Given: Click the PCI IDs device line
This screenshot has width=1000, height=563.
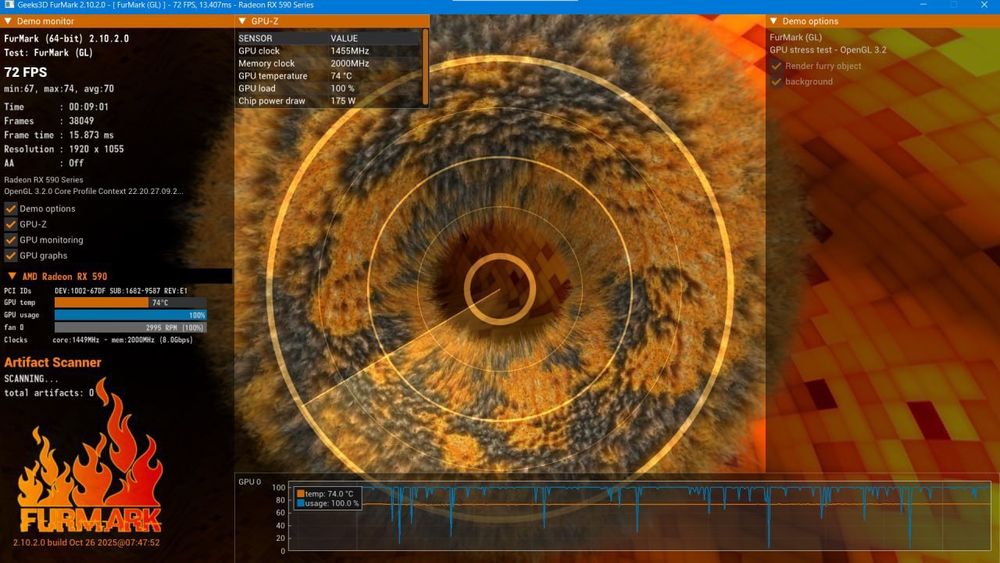Looking at the screenshot, I should pos(96,291).
